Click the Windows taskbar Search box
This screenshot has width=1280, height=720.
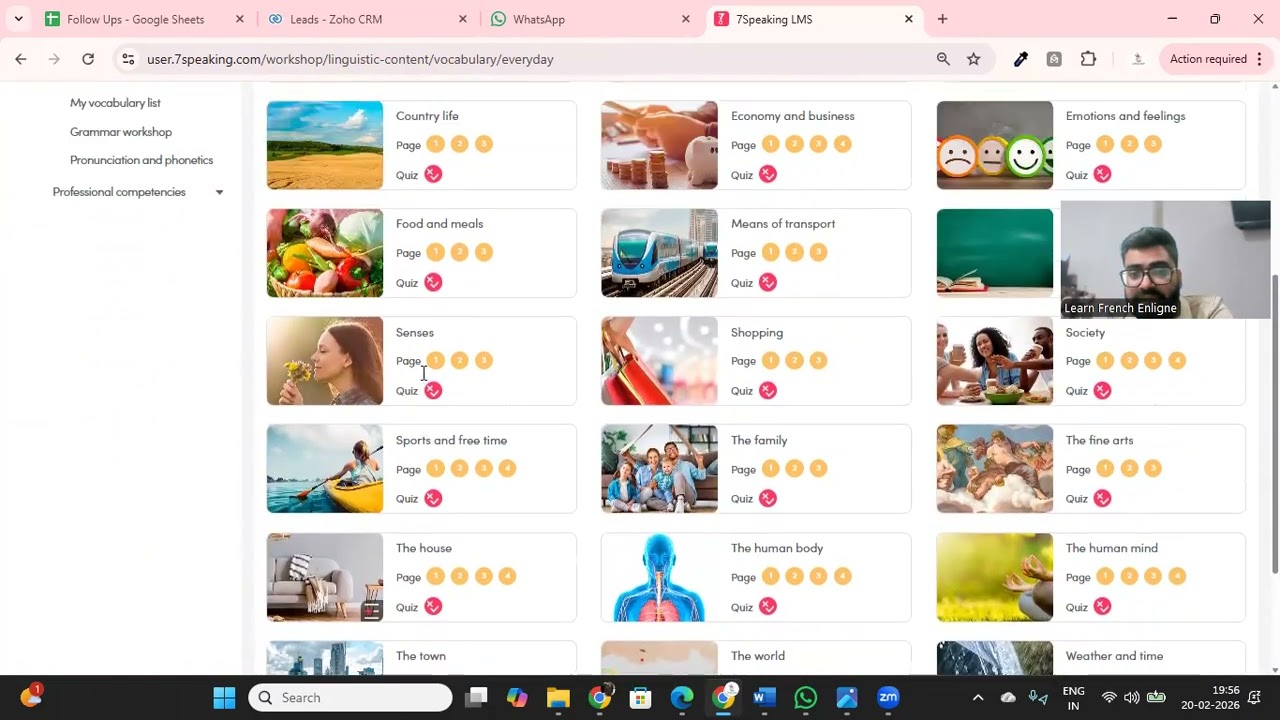click(x=351, y=698)
